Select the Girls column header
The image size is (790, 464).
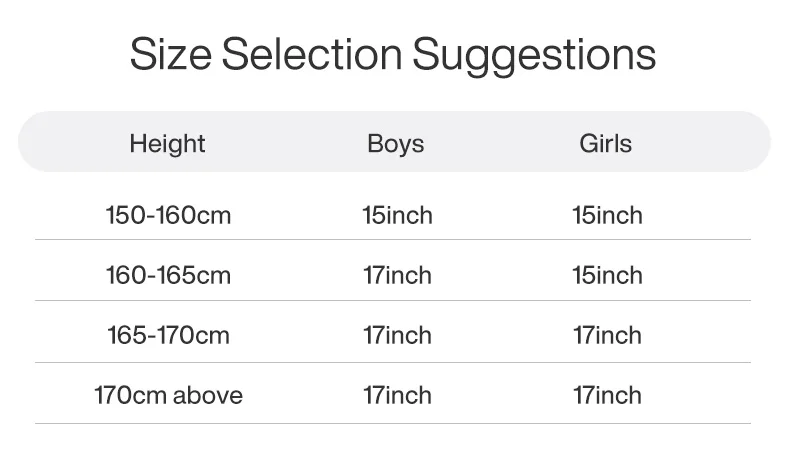(605, 143)
